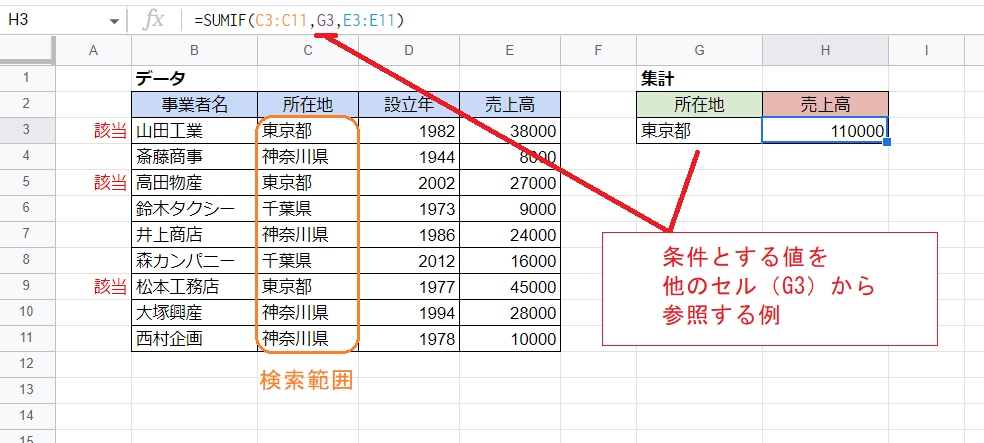Click the 該当 label in row 5

pyautogui.click(x=111, y=183)
